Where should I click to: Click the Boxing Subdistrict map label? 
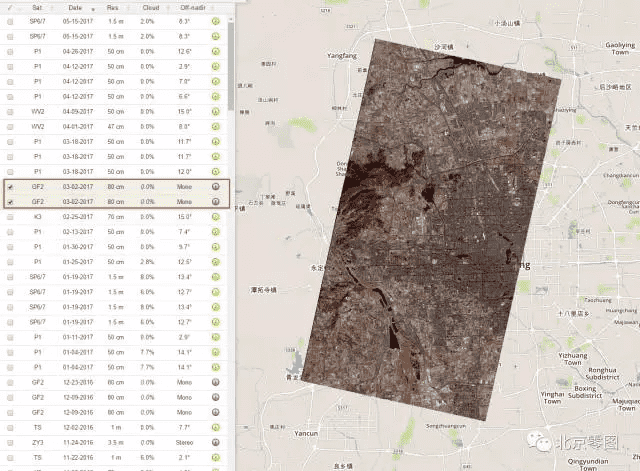coord(585,392)
